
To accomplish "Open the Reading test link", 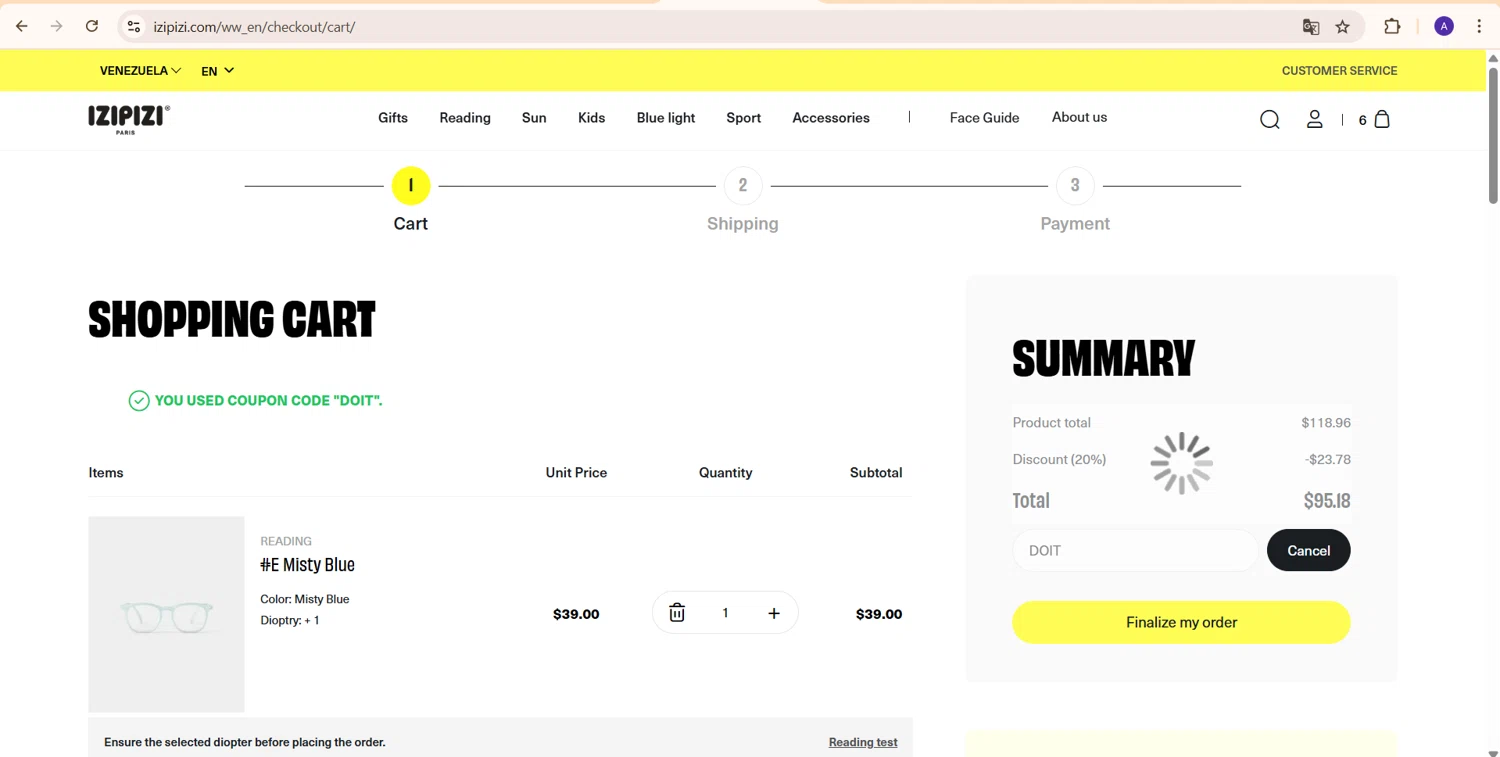I will (863, 742).
